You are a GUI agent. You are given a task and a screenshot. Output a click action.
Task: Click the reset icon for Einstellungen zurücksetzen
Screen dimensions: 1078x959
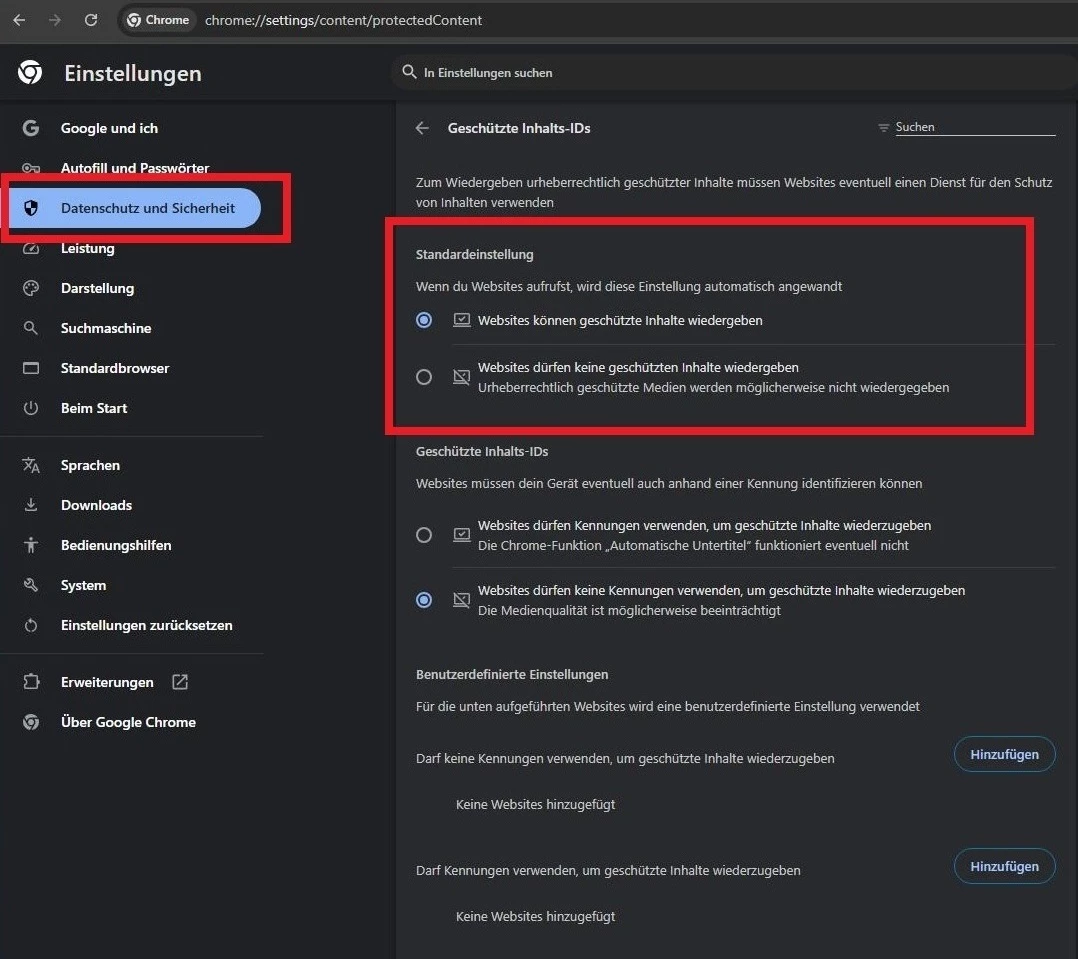(x=30, y=625)
